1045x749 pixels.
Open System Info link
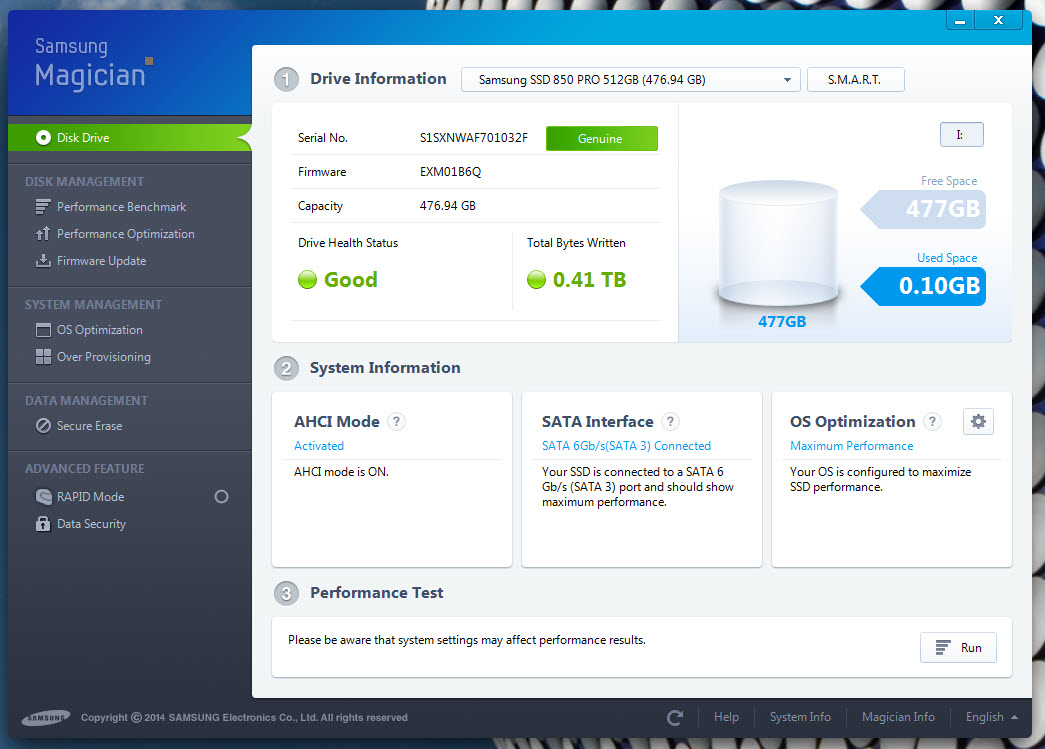click(800, 717)
